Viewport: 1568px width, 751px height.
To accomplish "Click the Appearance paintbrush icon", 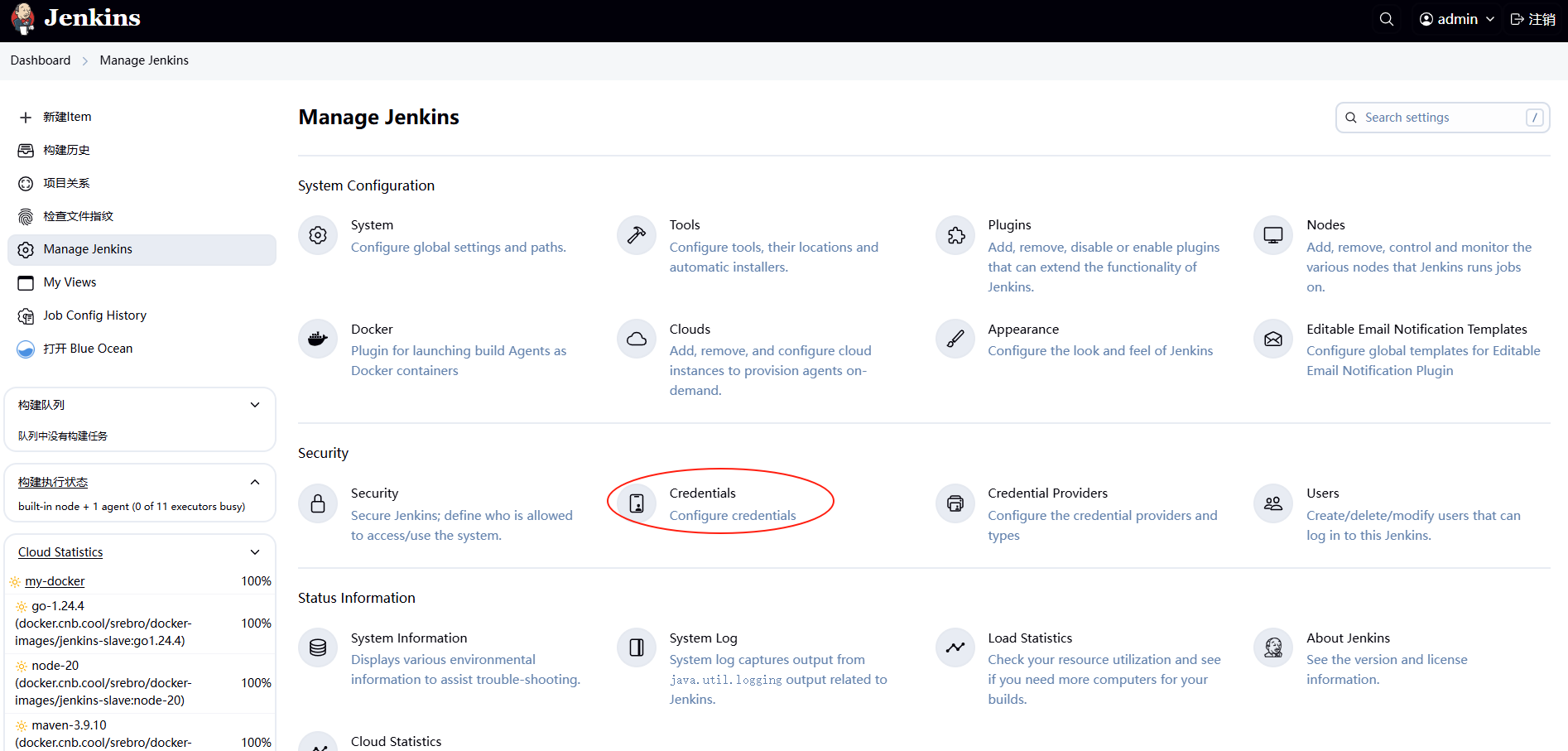I will point(955,339).
